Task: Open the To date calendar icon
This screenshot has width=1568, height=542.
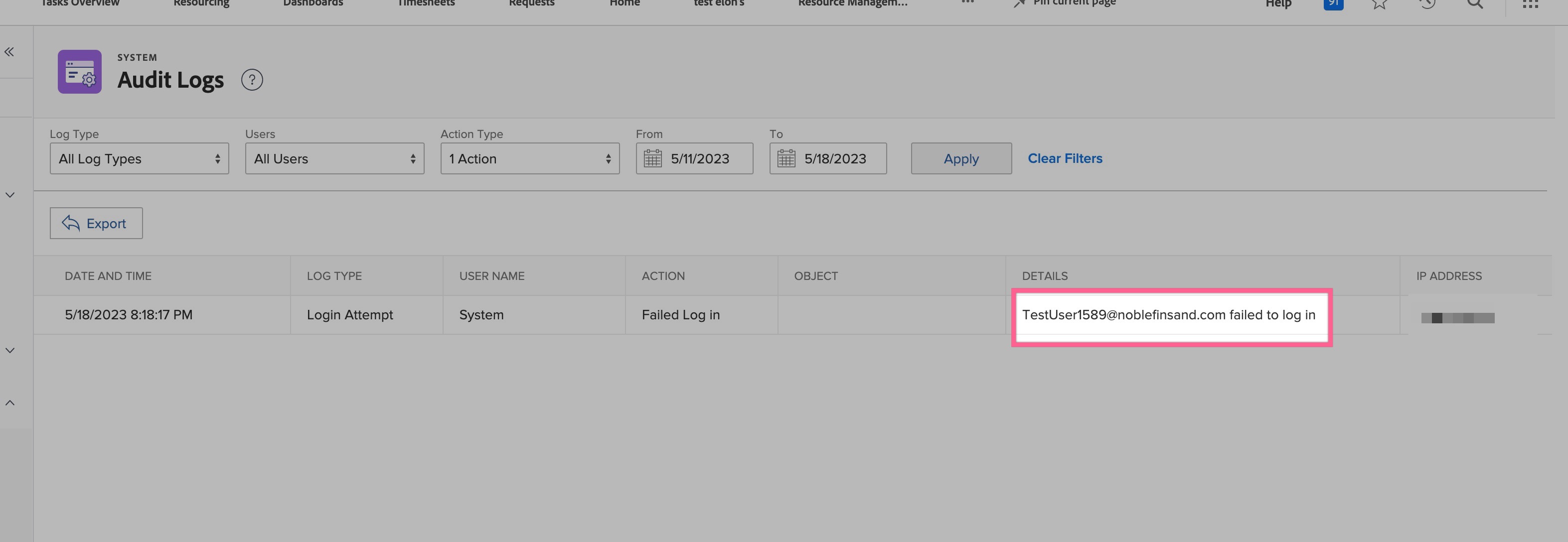Action: [x=786, y=159]
